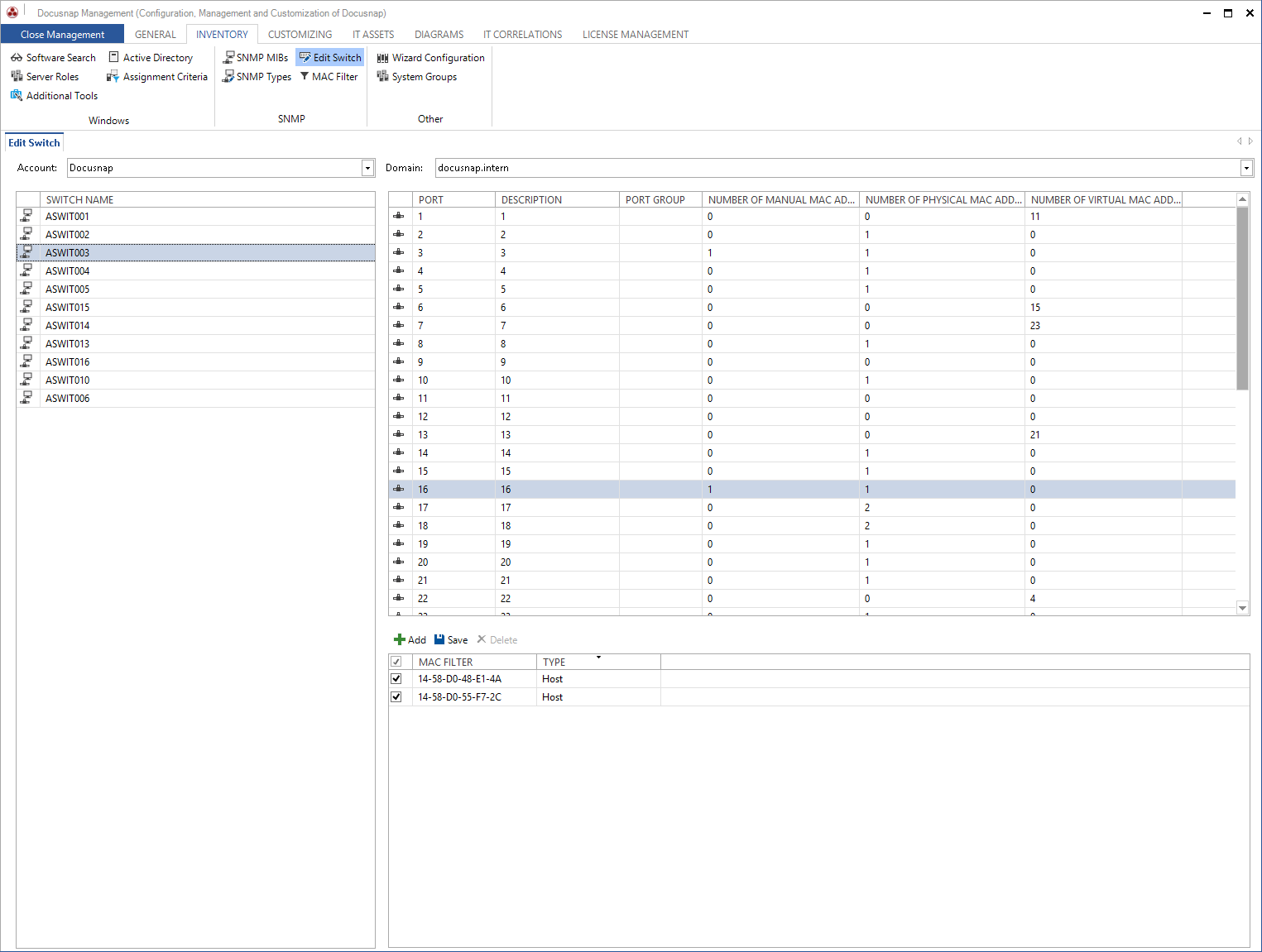The width and height of the screenshot is (1262, 952).
Task: Sort by SWITCH NAME column header
Action: tap(208, 199)
